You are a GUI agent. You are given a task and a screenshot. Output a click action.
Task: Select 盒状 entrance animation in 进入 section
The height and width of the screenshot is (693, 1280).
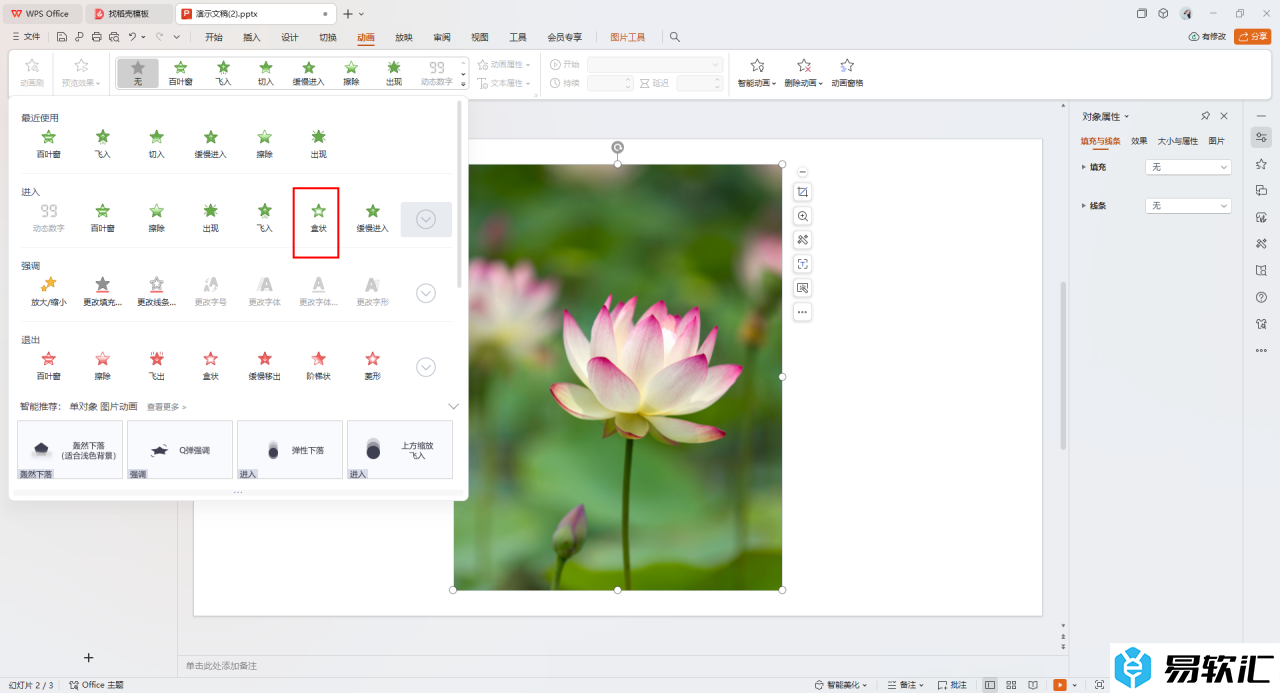pos(318,218)
